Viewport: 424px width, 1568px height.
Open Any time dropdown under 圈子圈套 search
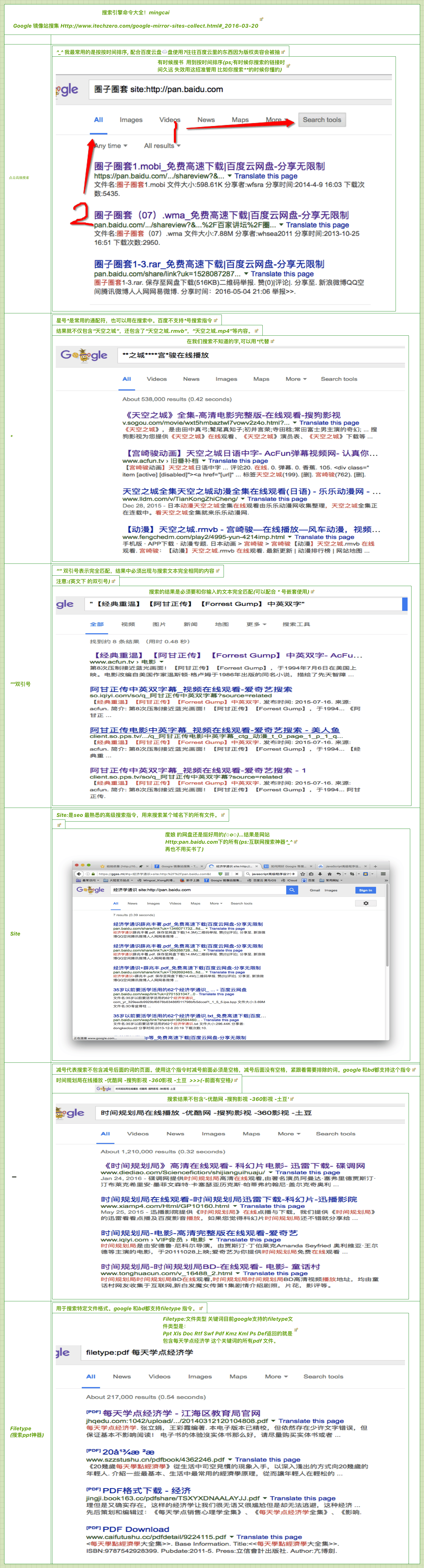coord(111,146)
